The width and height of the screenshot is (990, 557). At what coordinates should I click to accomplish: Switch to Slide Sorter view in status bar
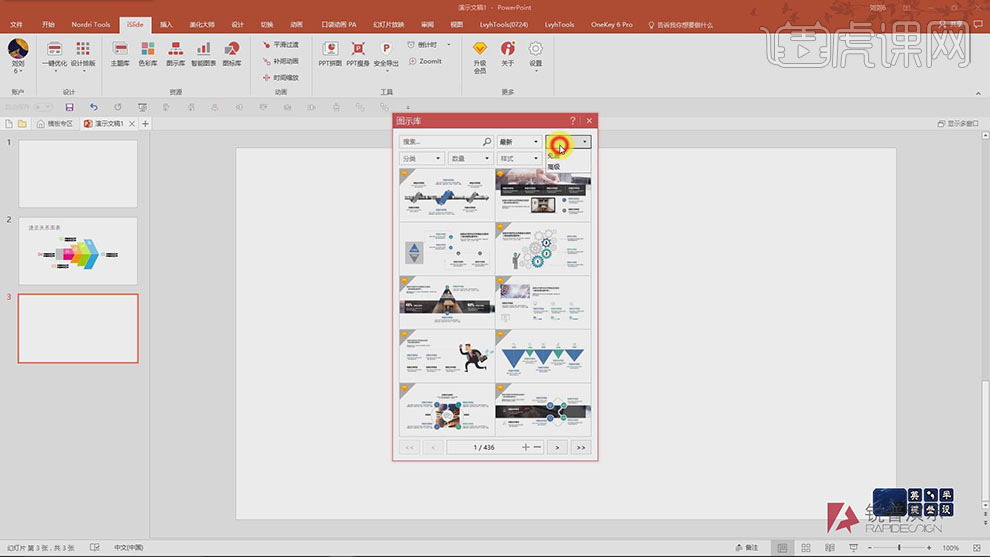tap(805, 548)
